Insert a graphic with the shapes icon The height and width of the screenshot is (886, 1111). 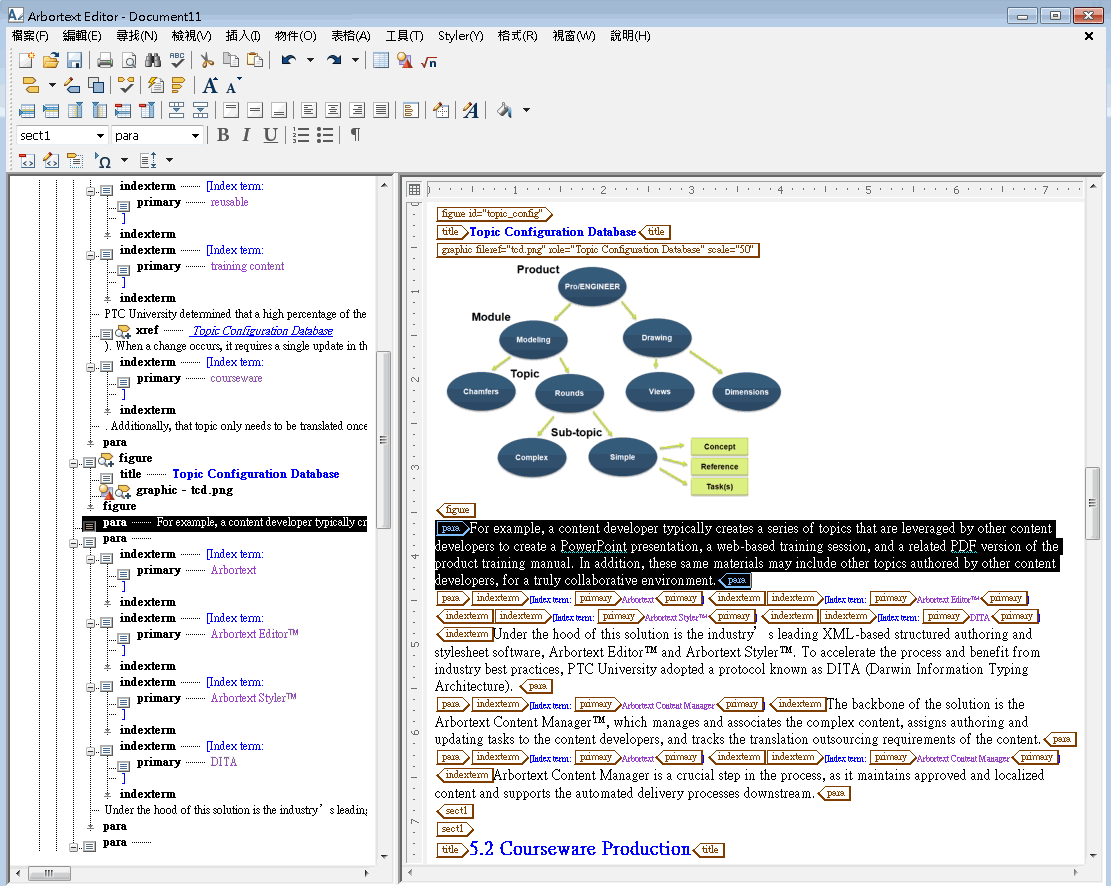click(405, 61)
